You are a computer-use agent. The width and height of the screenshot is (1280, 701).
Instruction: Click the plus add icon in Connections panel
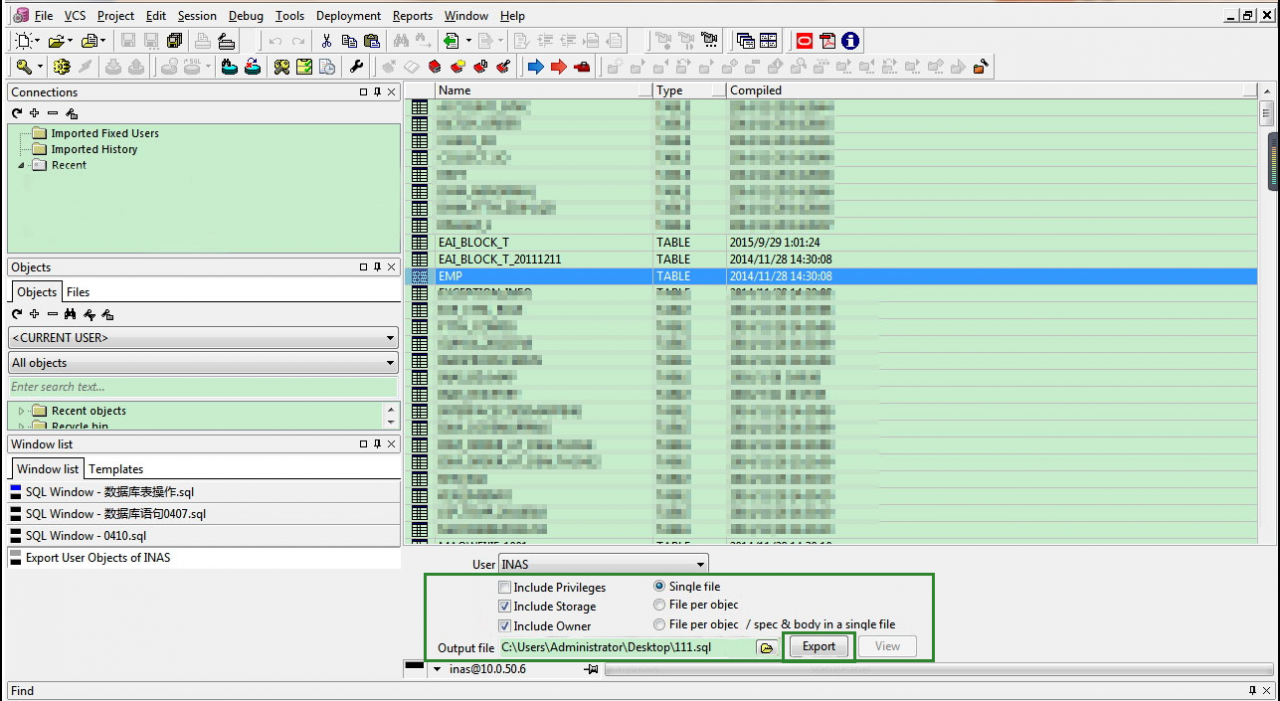click(x=35, y=113)
